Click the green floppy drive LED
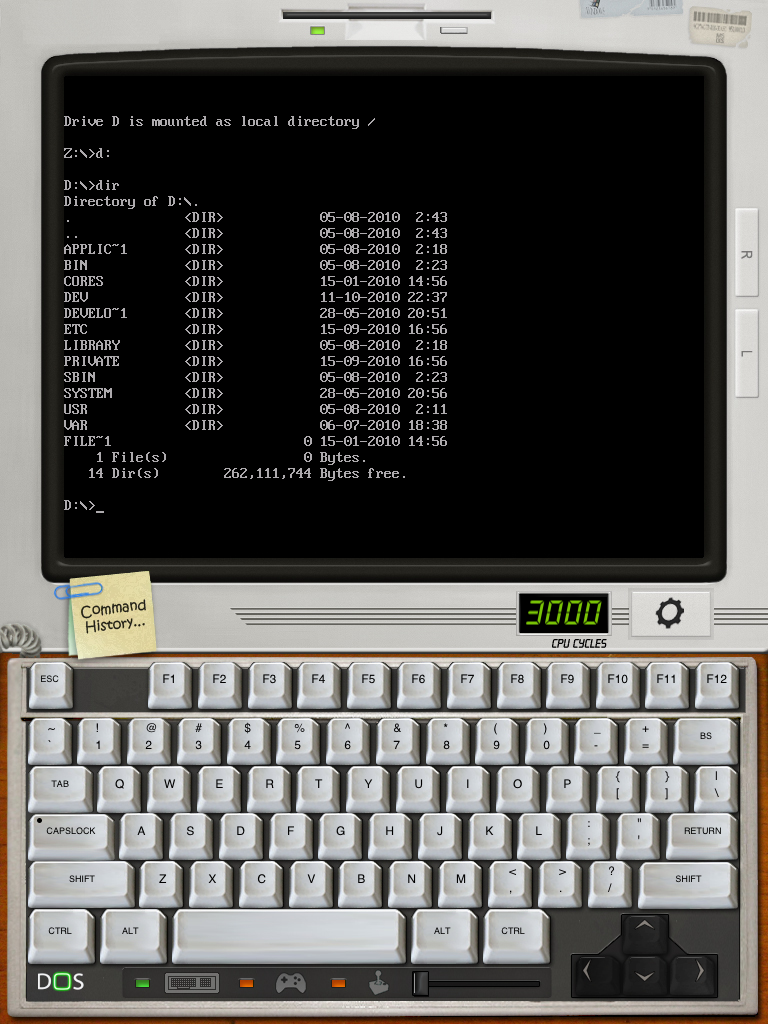This screenshot has height=1024, width=768. pyautogui.click(x=317, y=30)
